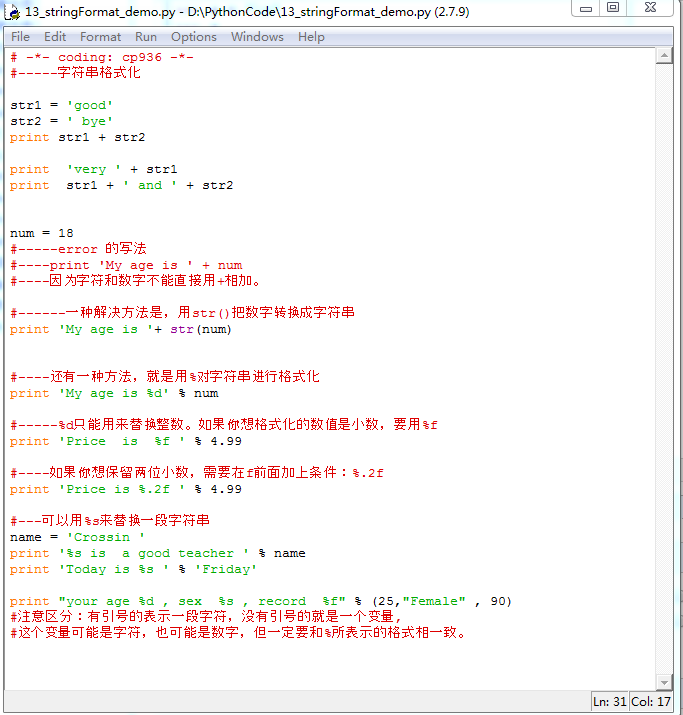Click the line print 'My age is %d' % num
Screen dimensions: 683x715
[114, 393]
